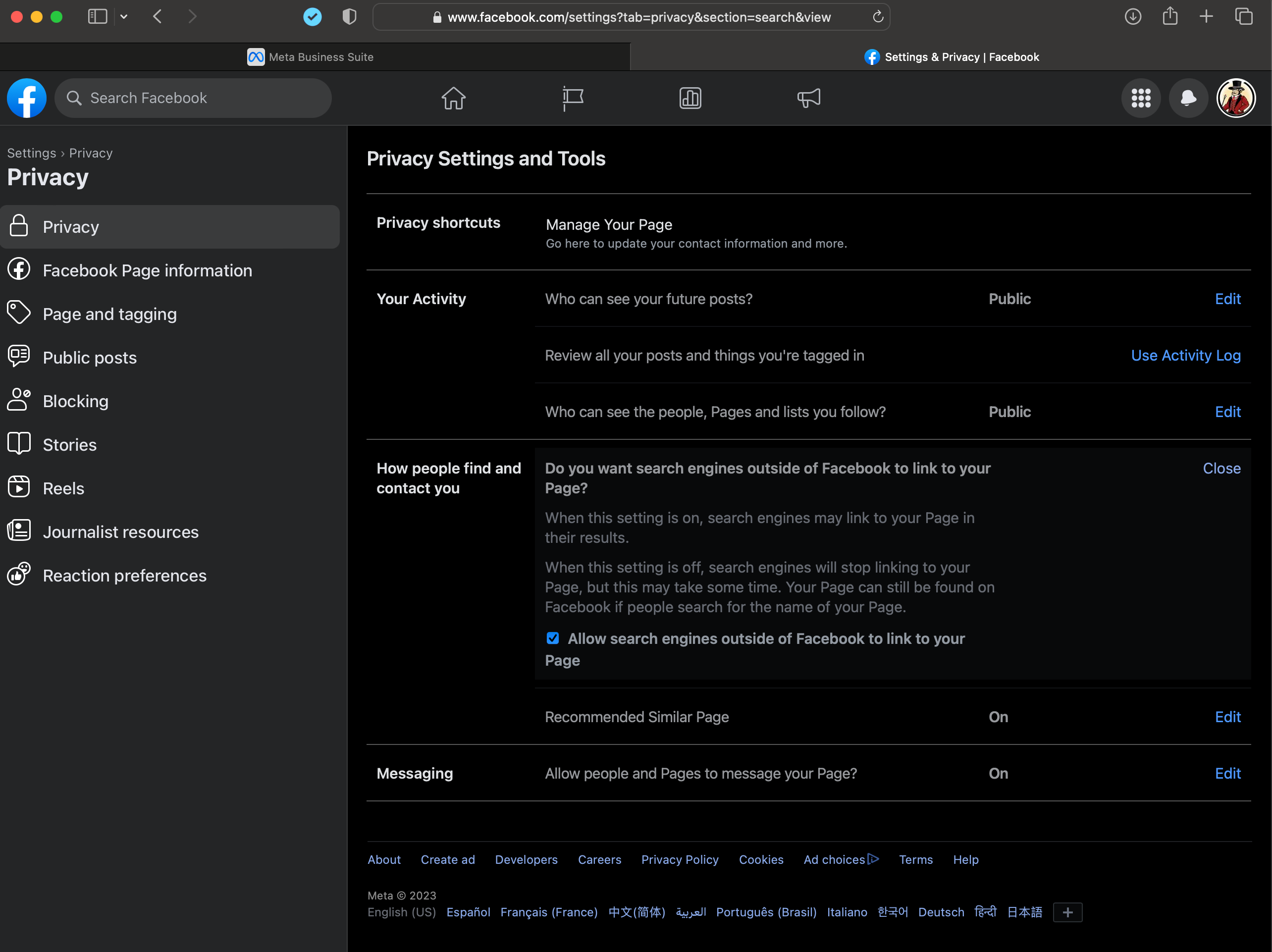Open Journalist resources settings
Viewport: 1272px width, 952px height.
click(169, 532)
